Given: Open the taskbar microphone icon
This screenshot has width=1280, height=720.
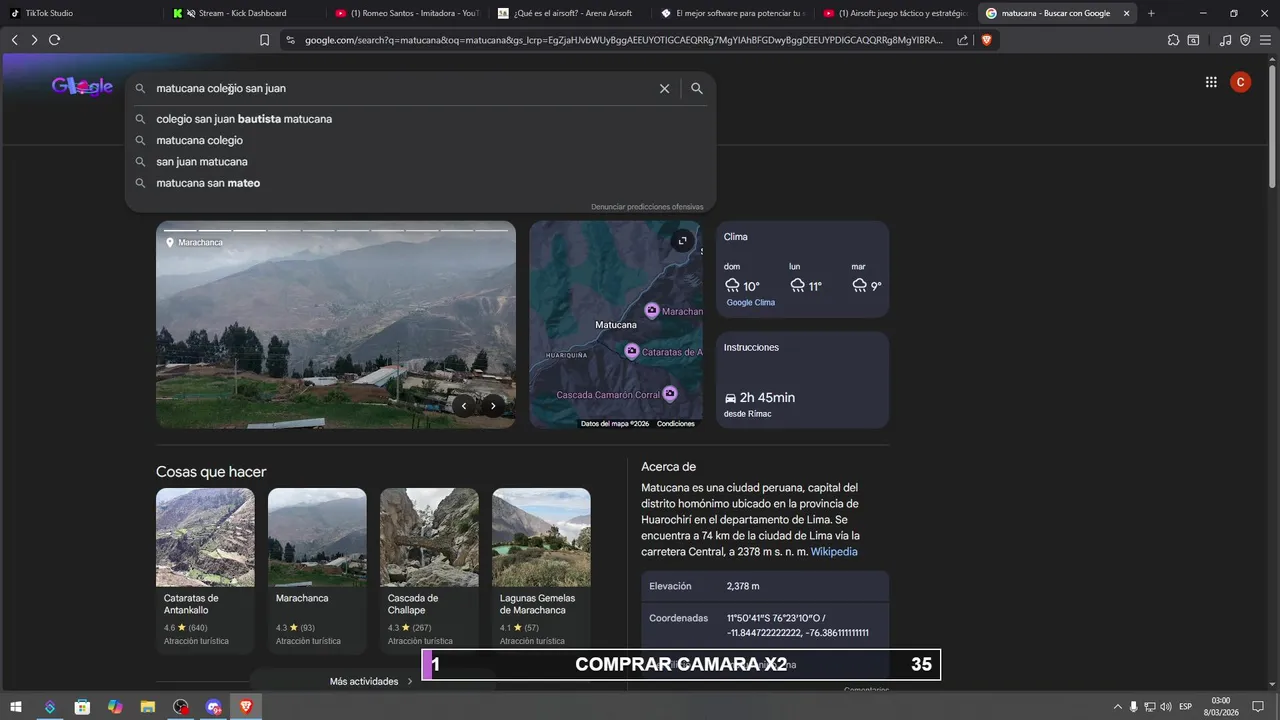Looking at the screenshot, I should click(x=1133, y=707).
